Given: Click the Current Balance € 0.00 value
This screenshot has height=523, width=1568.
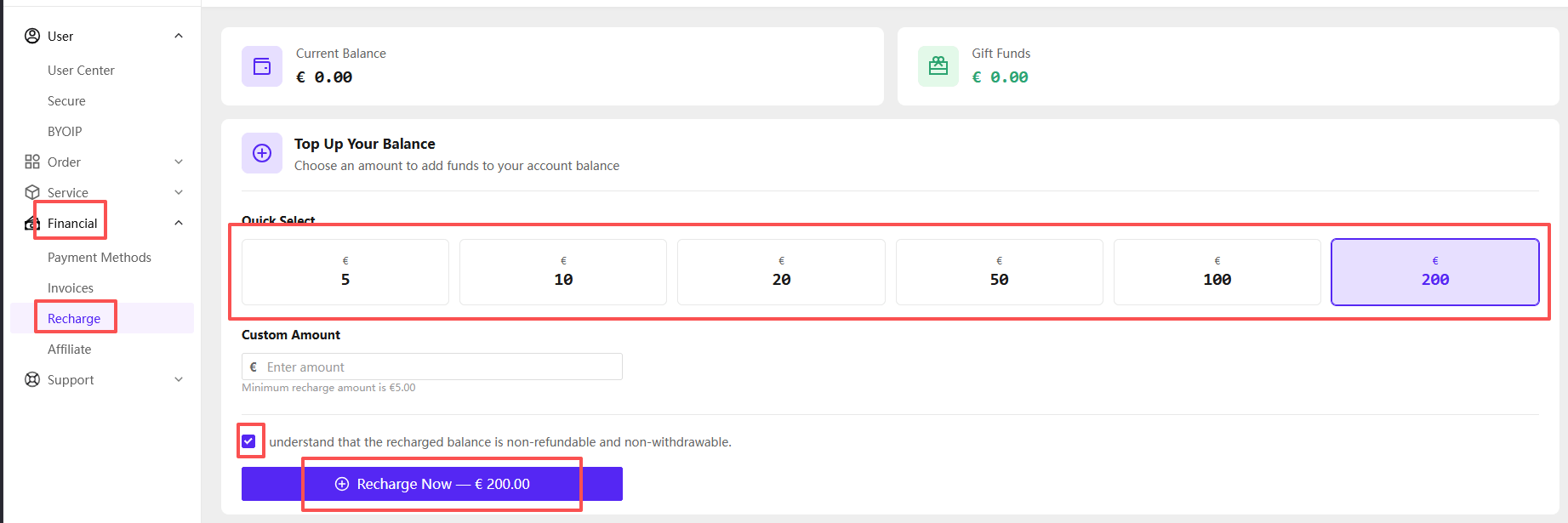Looking at the screenshot, I should [x=324, y=77].
